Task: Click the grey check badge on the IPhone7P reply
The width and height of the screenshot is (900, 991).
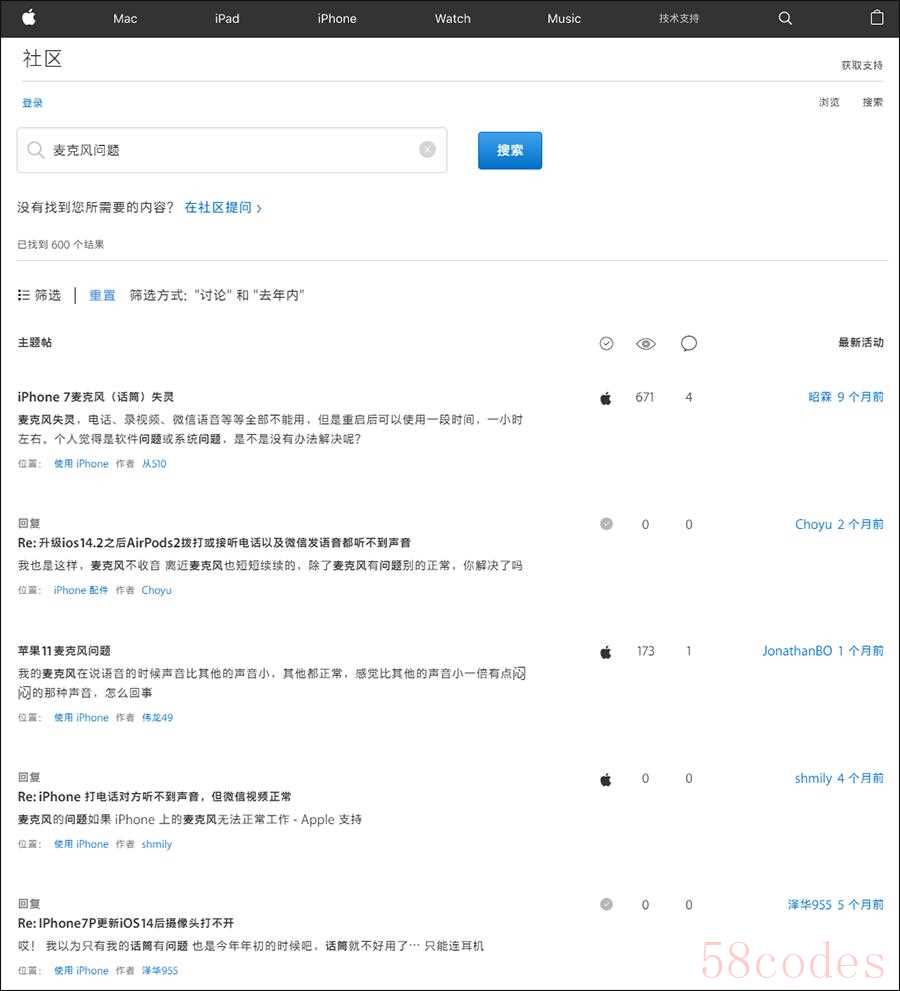Action: 606,904
